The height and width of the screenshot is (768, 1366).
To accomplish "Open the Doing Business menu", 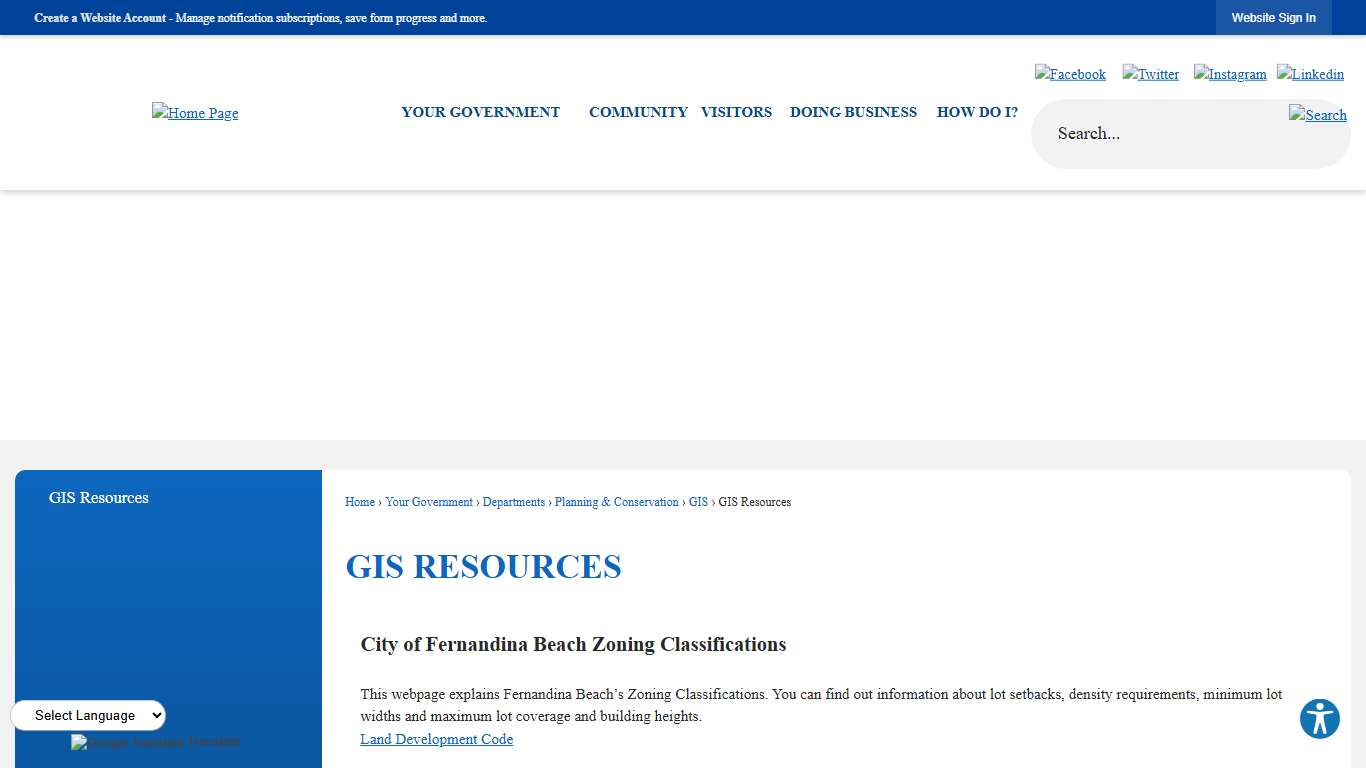I will click(853, 112).
